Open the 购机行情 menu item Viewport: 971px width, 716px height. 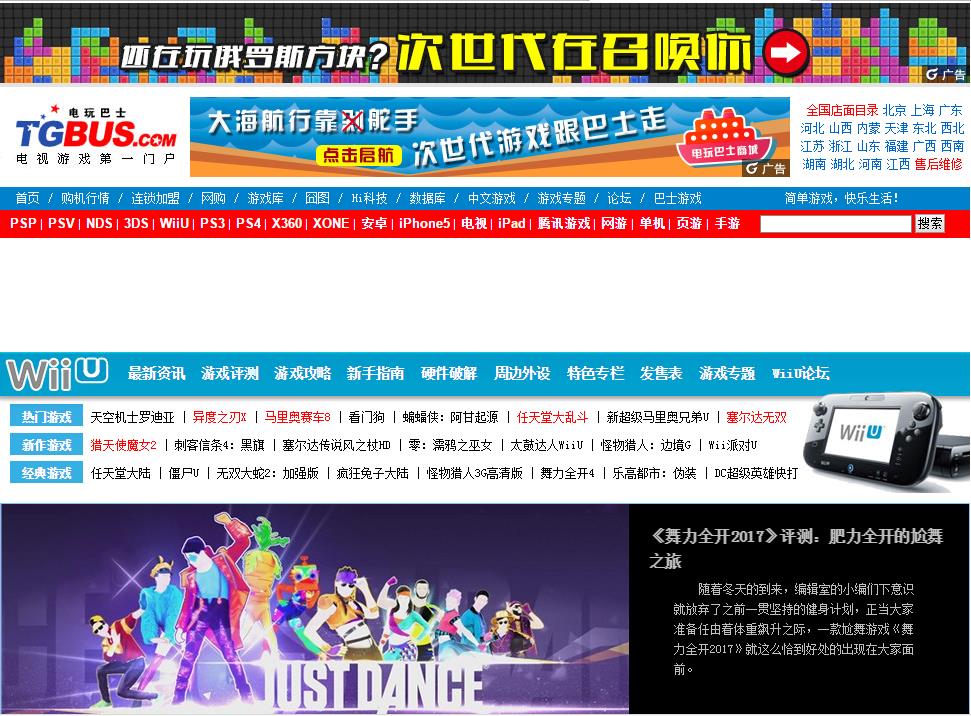tap(85, 198)
